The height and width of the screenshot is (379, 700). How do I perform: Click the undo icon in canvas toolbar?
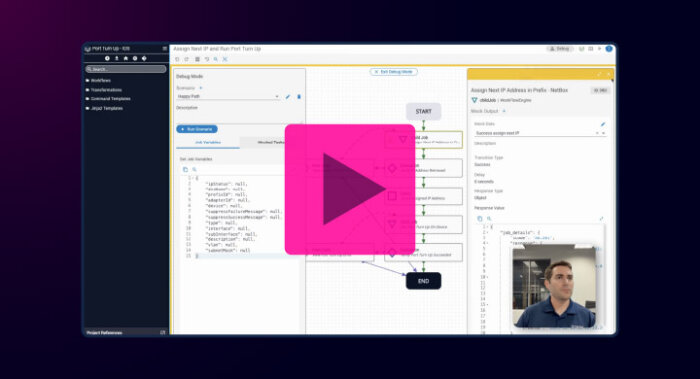pos(177,59)
